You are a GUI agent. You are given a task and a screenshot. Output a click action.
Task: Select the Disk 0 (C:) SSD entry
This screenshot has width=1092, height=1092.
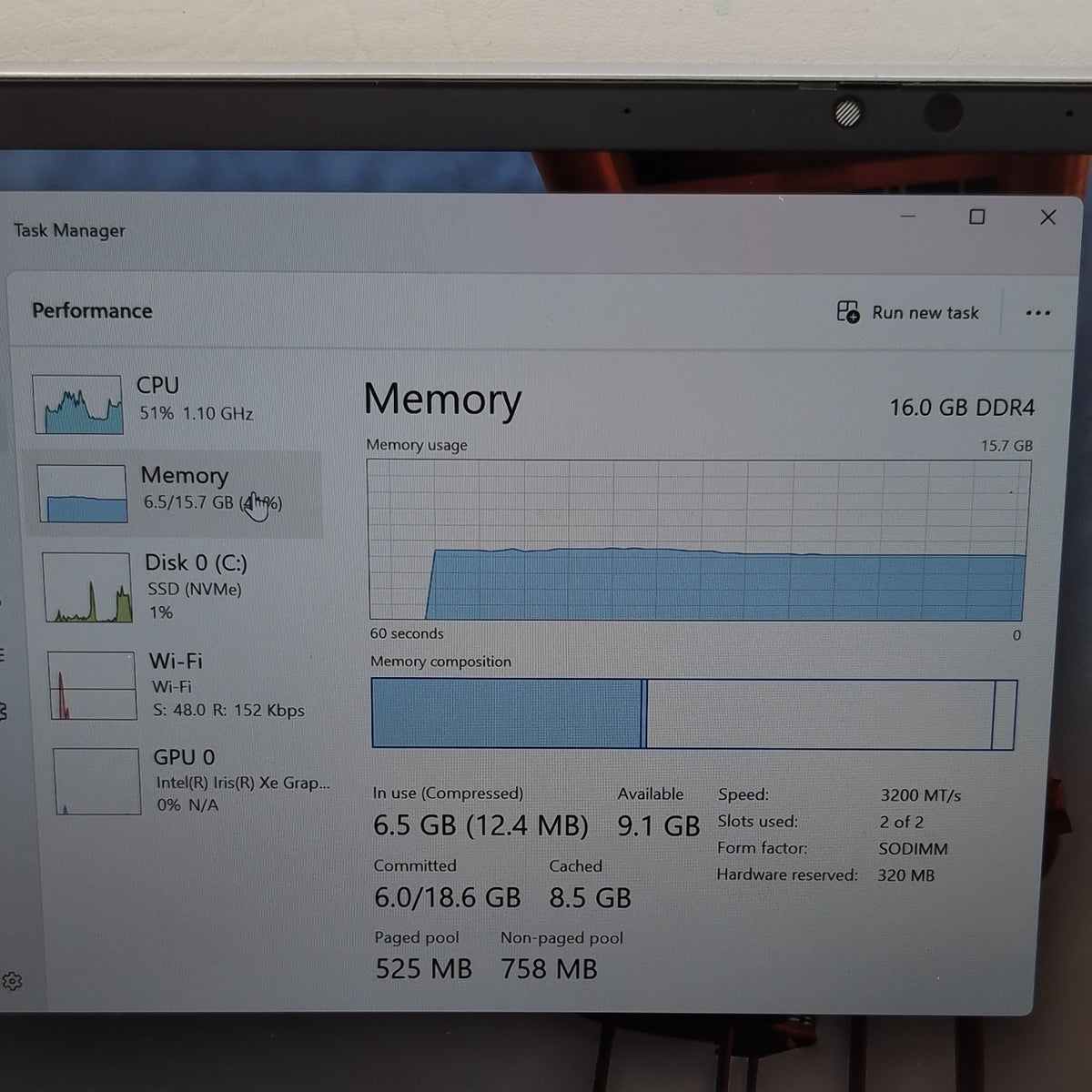177,587
